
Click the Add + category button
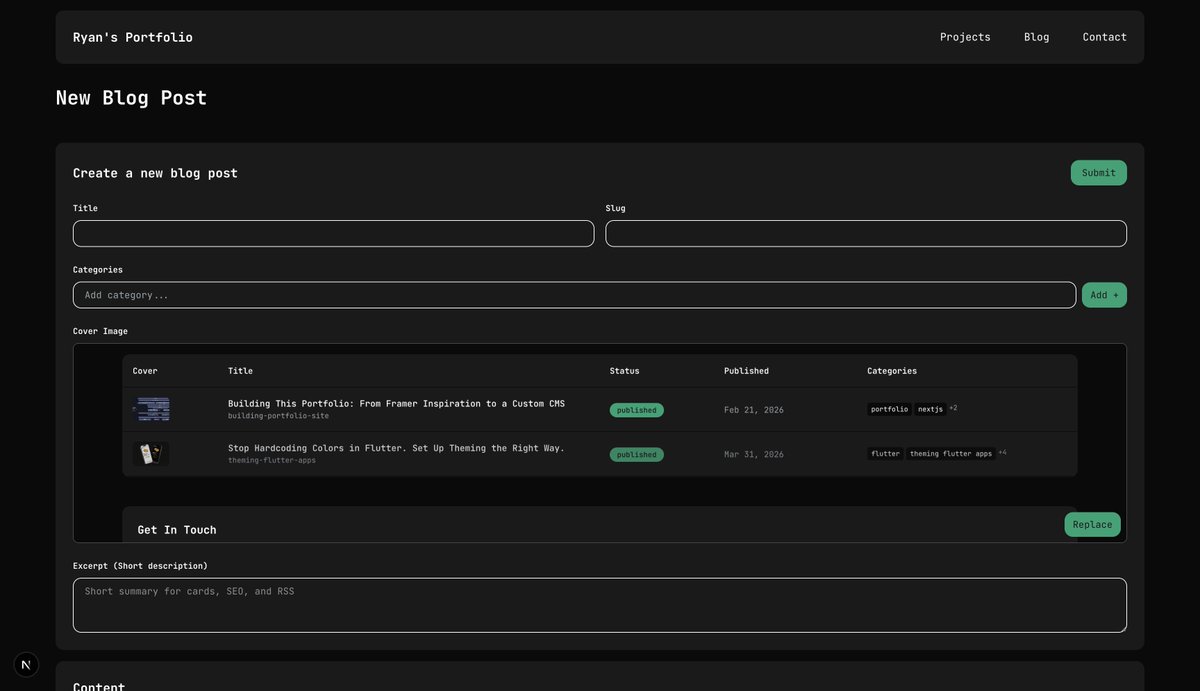1104,295
